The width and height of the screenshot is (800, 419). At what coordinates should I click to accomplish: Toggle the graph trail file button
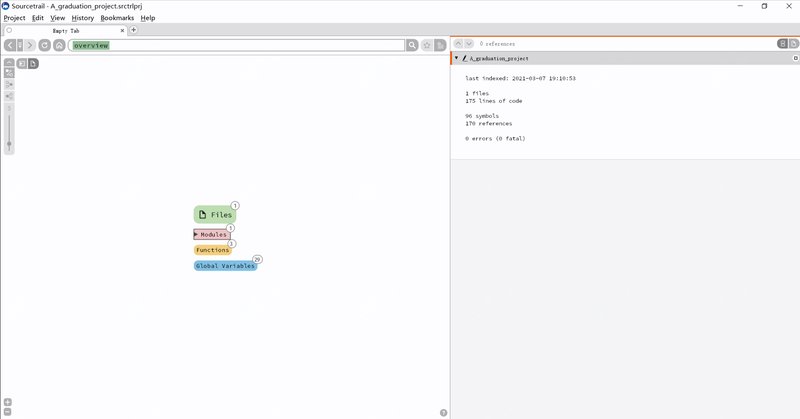pyautogui.click(x=33, y=63)
